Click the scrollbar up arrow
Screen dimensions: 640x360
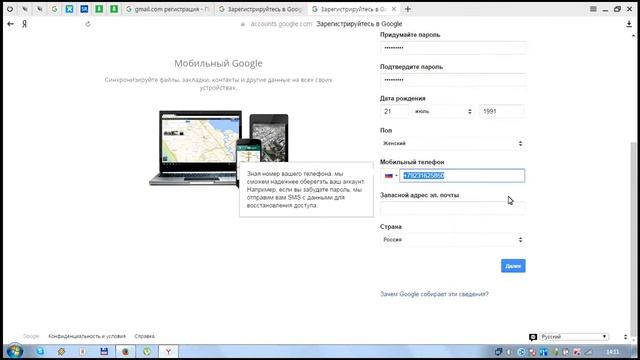pyautogui.click(x=633, y=36)
